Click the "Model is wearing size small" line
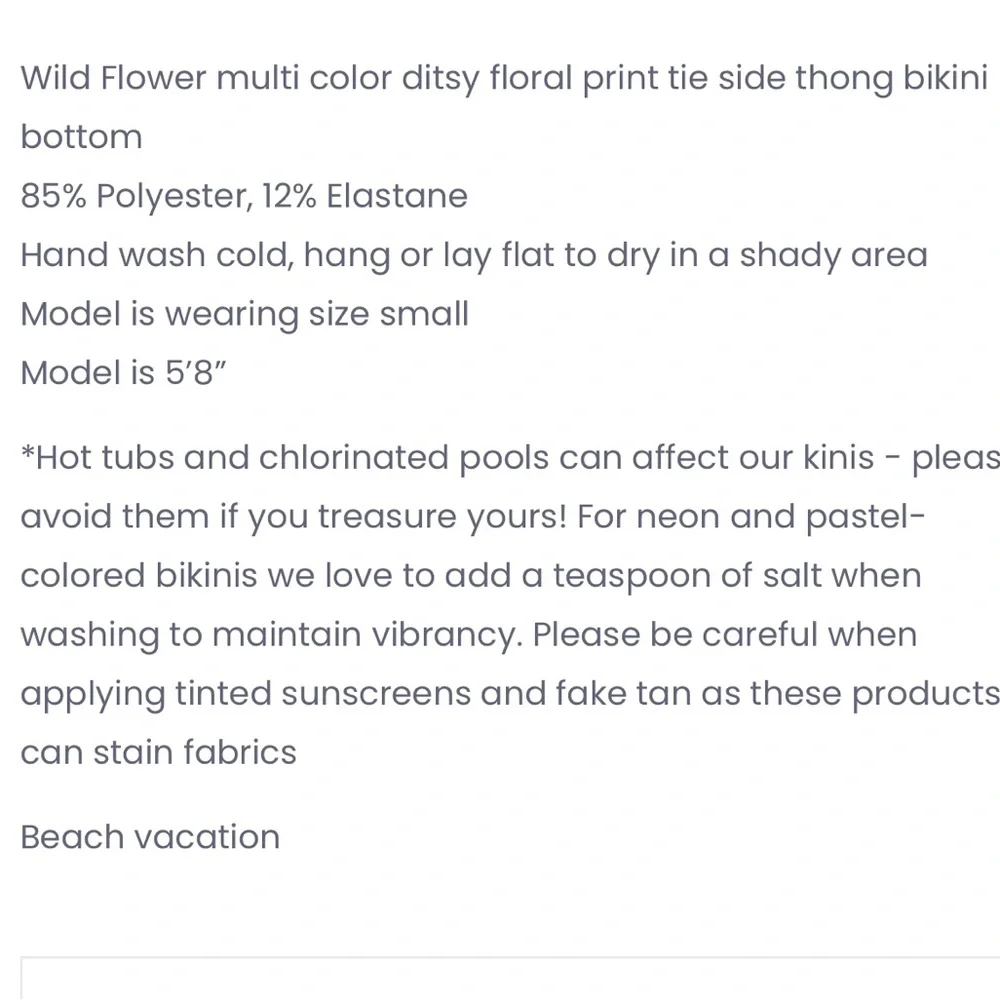This screenshot has height=1000, width=1000. 245,314
